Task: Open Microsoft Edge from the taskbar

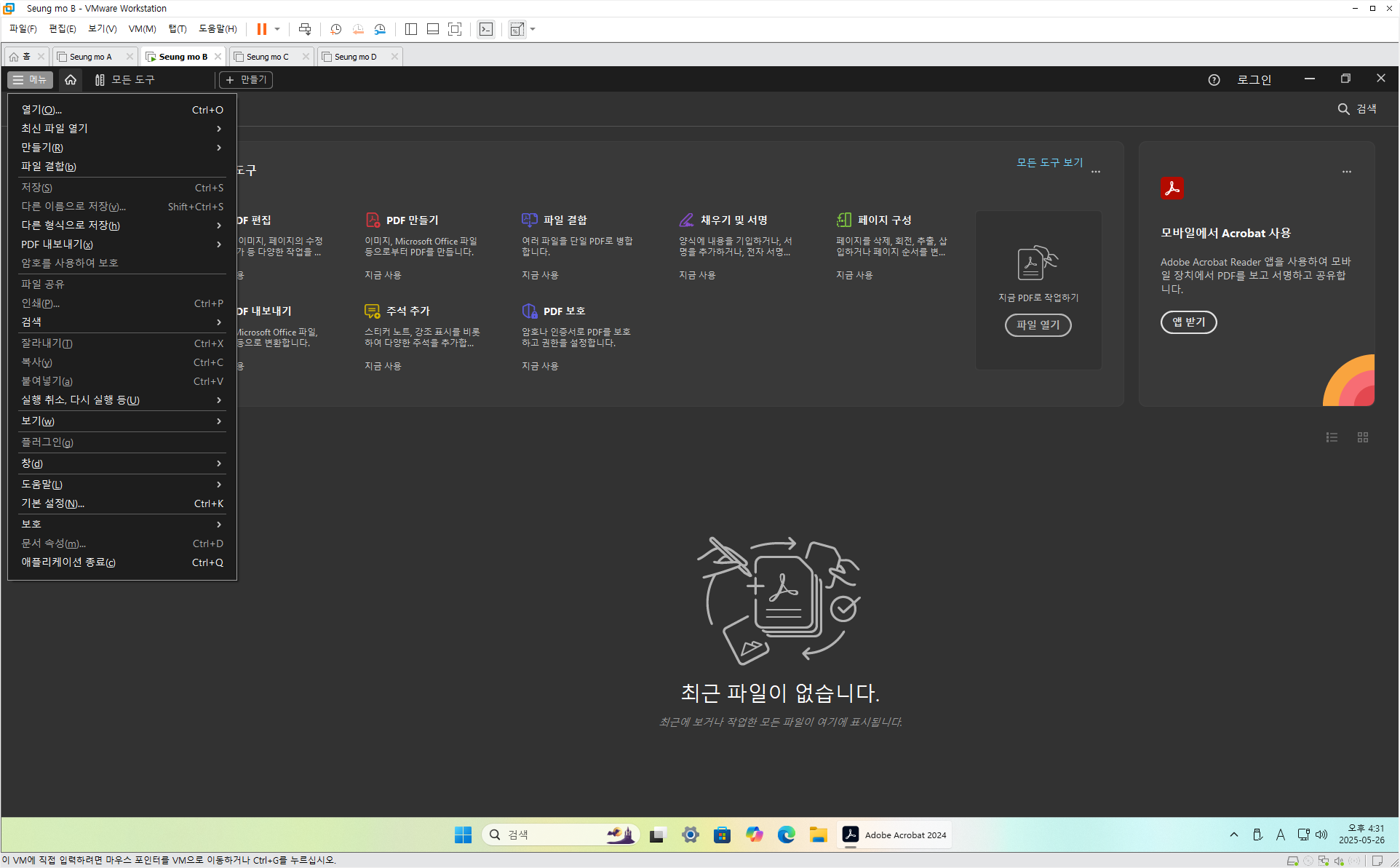Action: click(786, 835)
